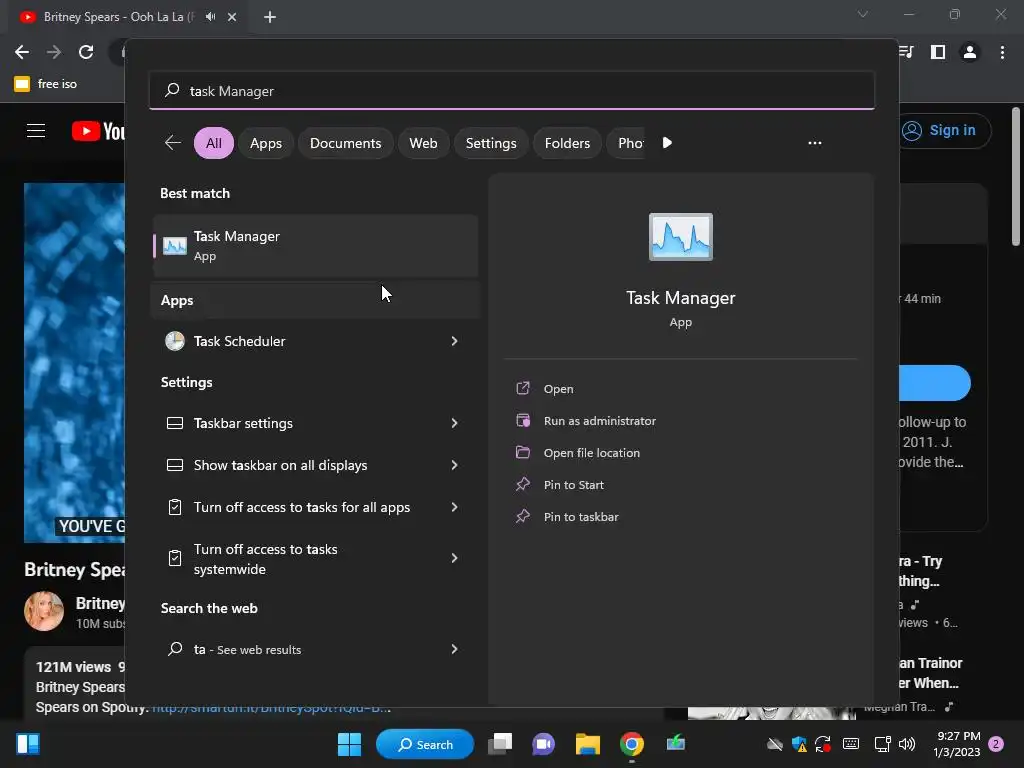
Task: Click the YouTube logo
Action: click(x=98, y=131)
